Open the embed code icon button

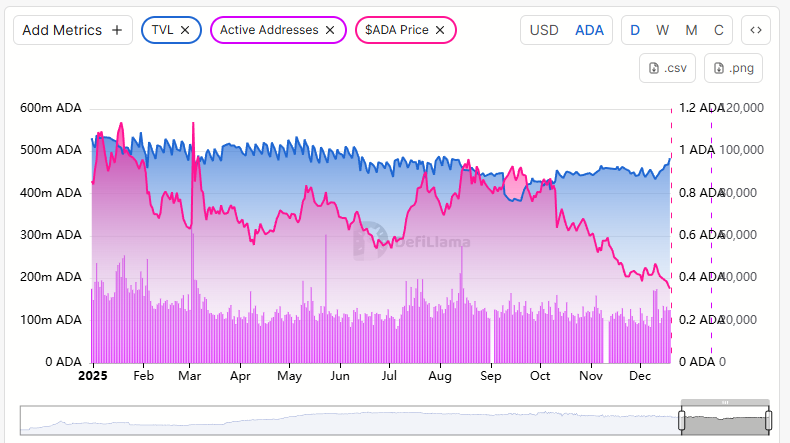756,30
